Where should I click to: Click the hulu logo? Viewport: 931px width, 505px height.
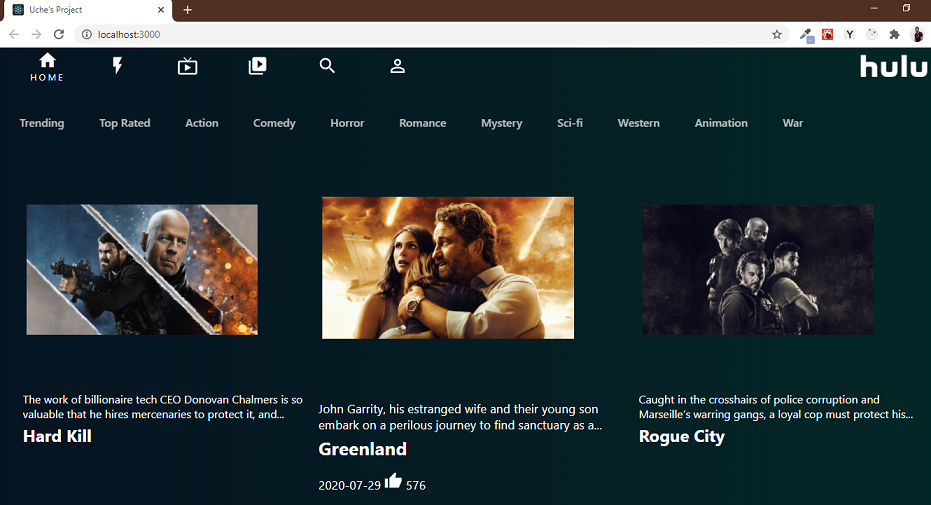(893, 66)
